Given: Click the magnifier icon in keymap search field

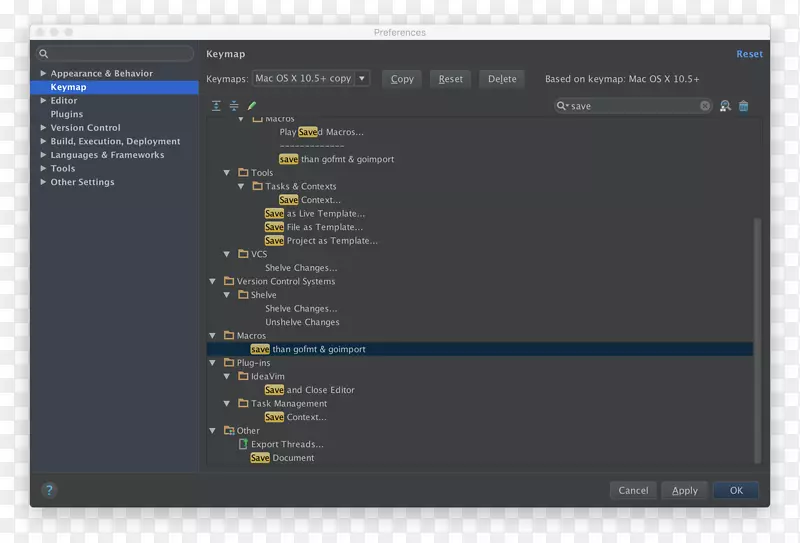Looking at the screenshot, I should [562, 106].
